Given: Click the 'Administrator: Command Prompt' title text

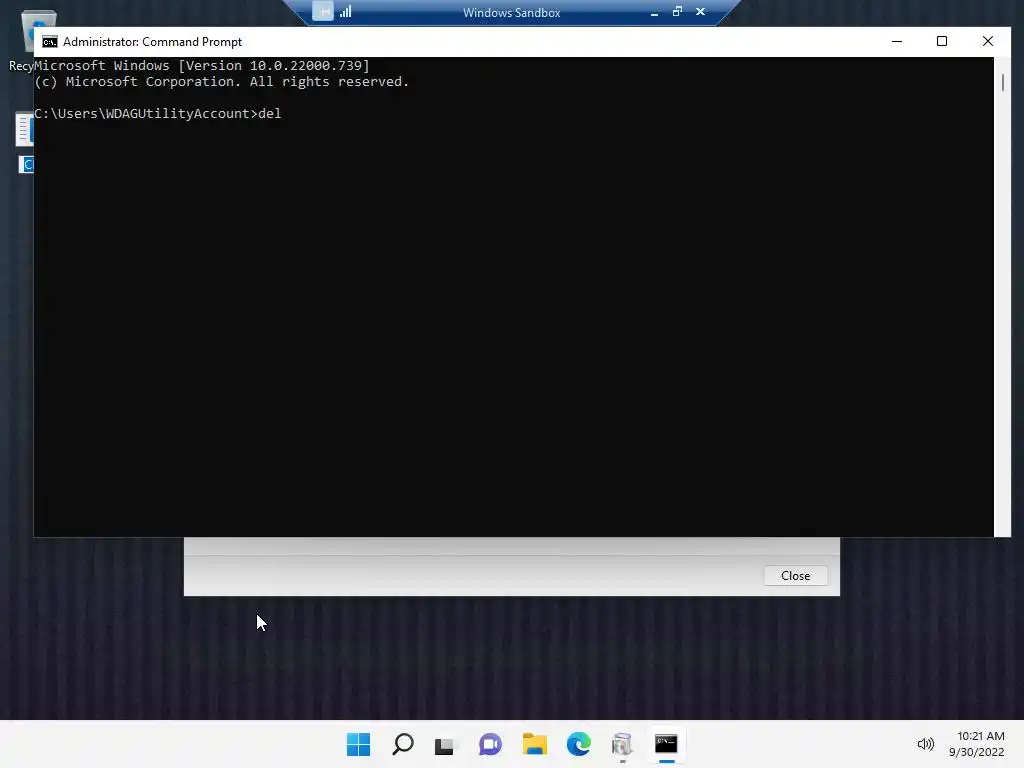Looking at the screenshot, I should (x=152, y=42).
